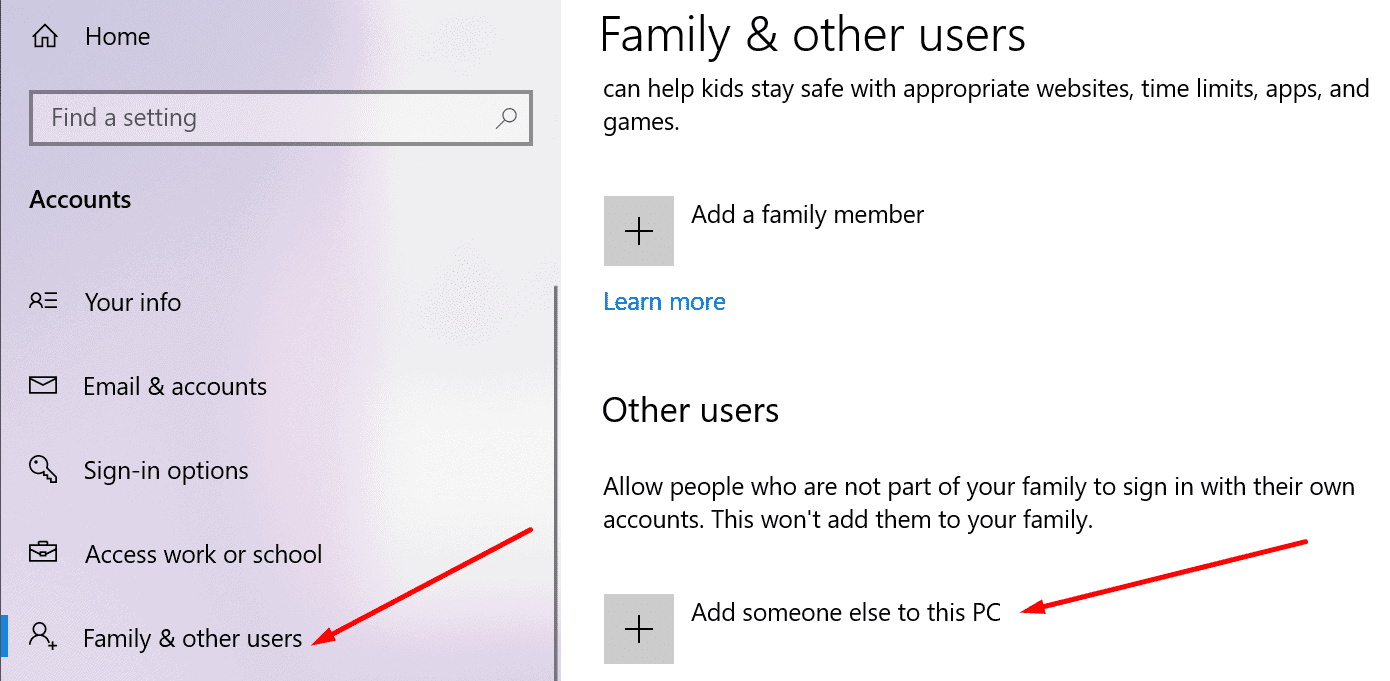Viewport: 1390px width, 681px height.
Task: Open the Your info section
Action: tap(133, 302)
